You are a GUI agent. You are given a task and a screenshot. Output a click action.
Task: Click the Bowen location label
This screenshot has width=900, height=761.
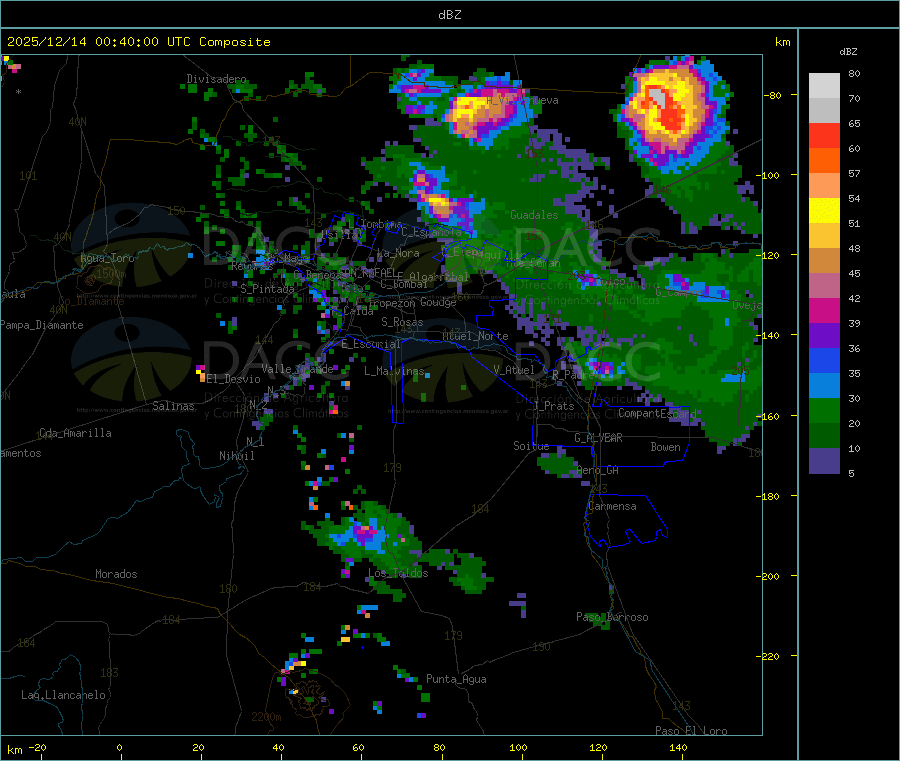click(x=666, y=447)
